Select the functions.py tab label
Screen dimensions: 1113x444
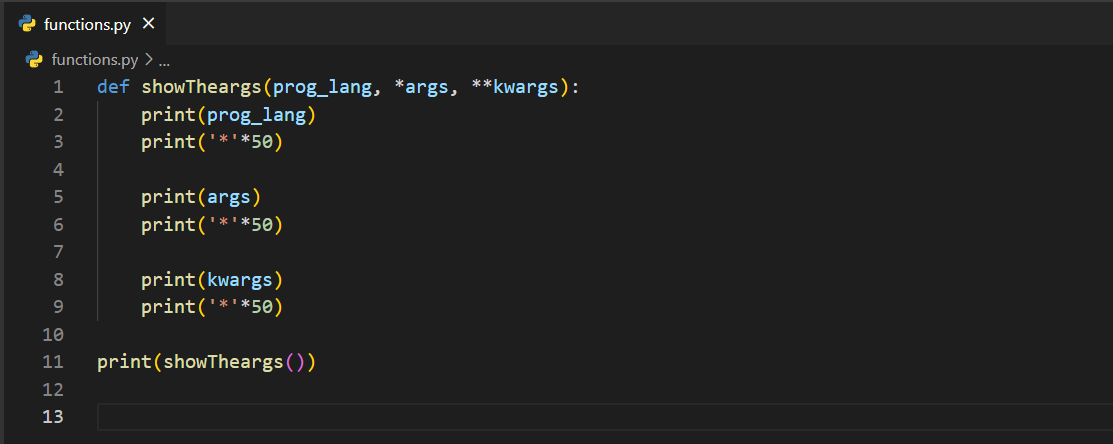[x=87, y=24]
